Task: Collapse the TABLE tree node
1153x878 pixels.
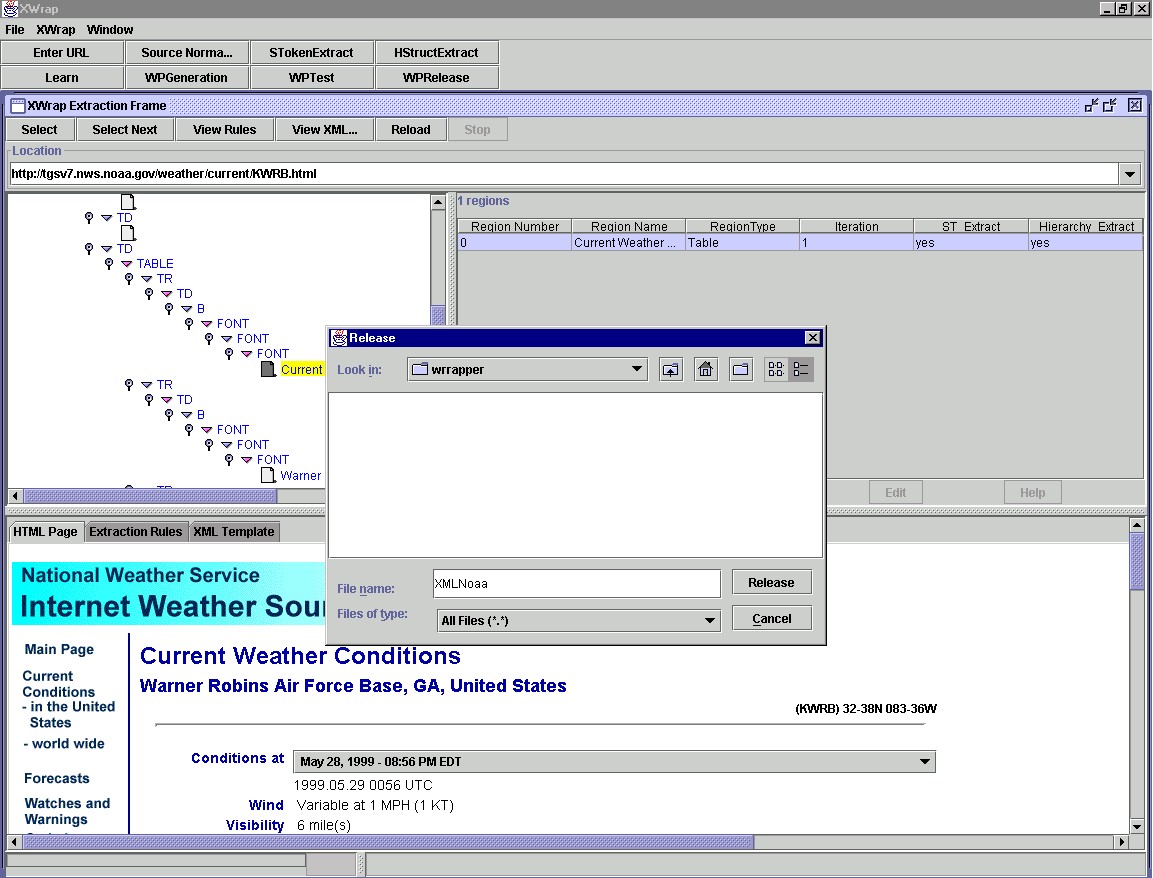Action: coord(127,264)
